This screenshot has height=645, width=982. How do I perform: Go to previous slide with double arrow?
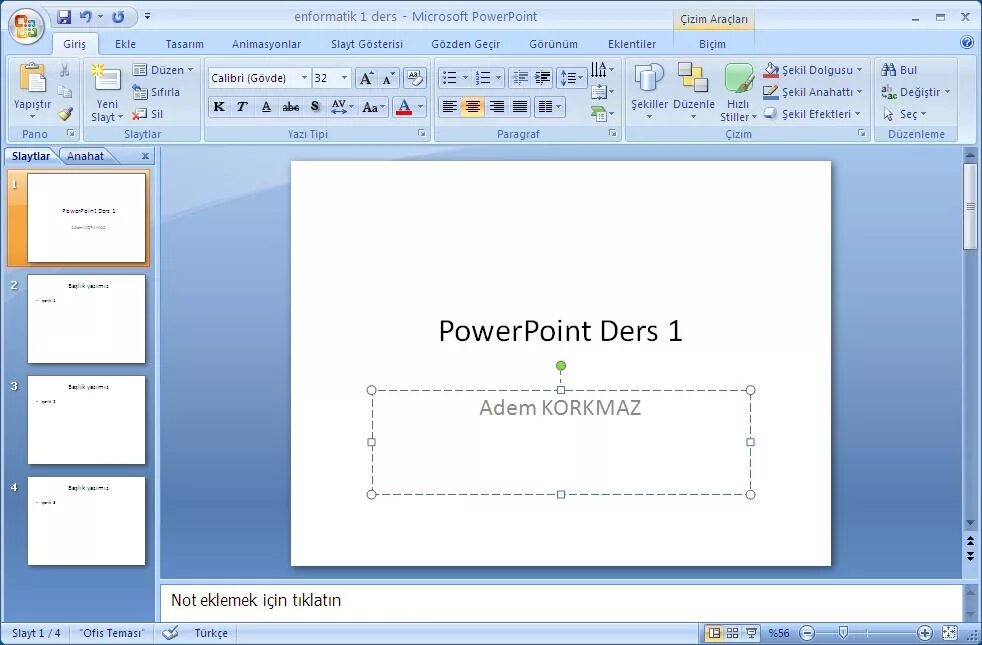coord(970,540)
